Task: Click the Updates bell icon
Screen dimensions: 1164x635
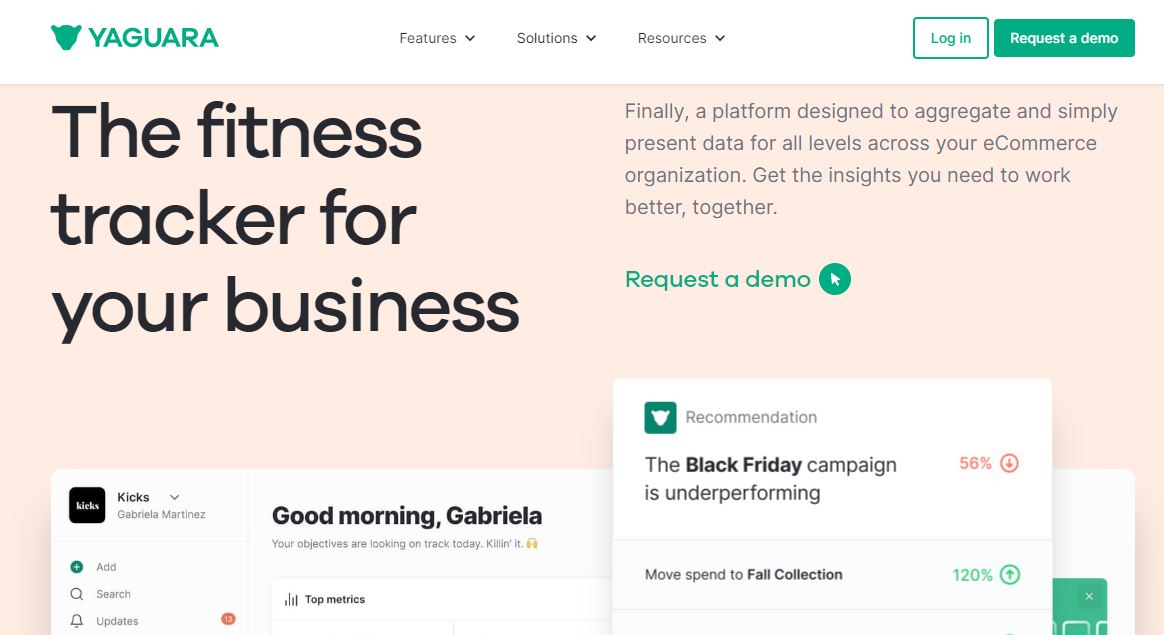Action: (x=77, y=621)
